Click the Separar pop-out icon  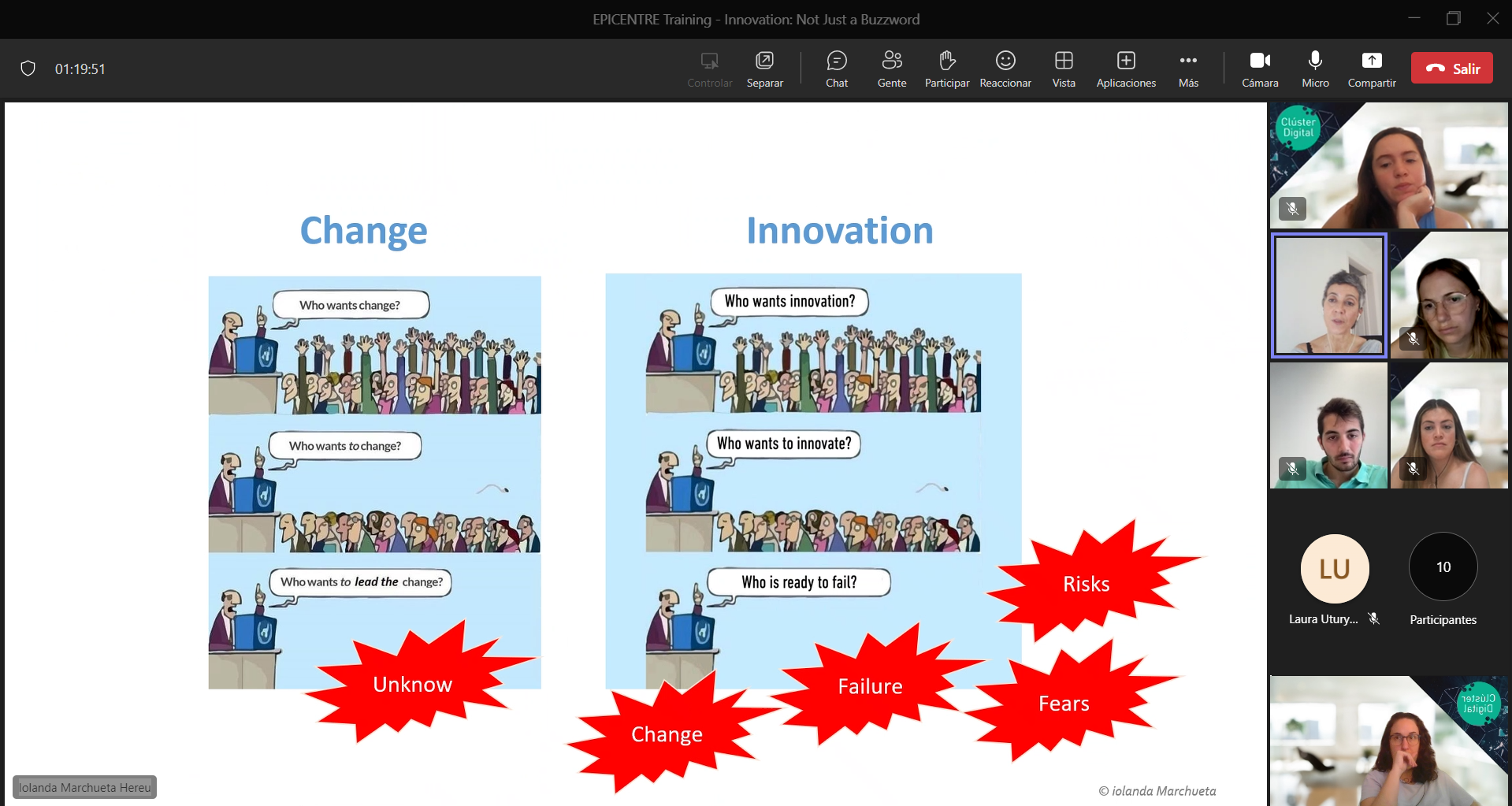pyautogui.click(x=764, y=69)
